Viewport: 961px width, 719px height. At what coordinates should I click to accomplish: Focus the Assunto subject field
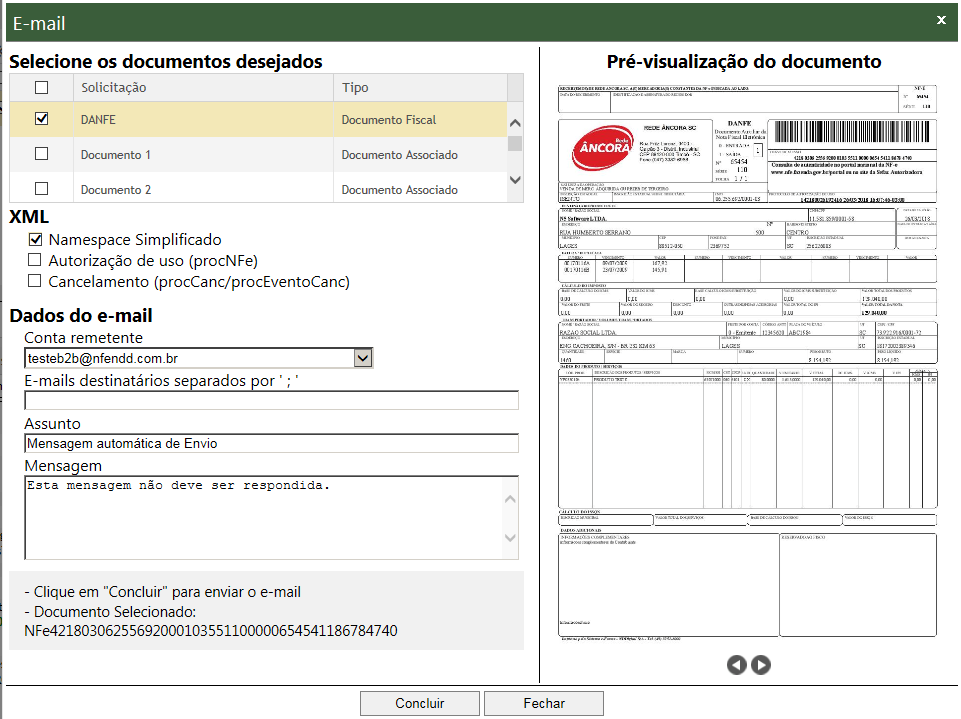271,443
